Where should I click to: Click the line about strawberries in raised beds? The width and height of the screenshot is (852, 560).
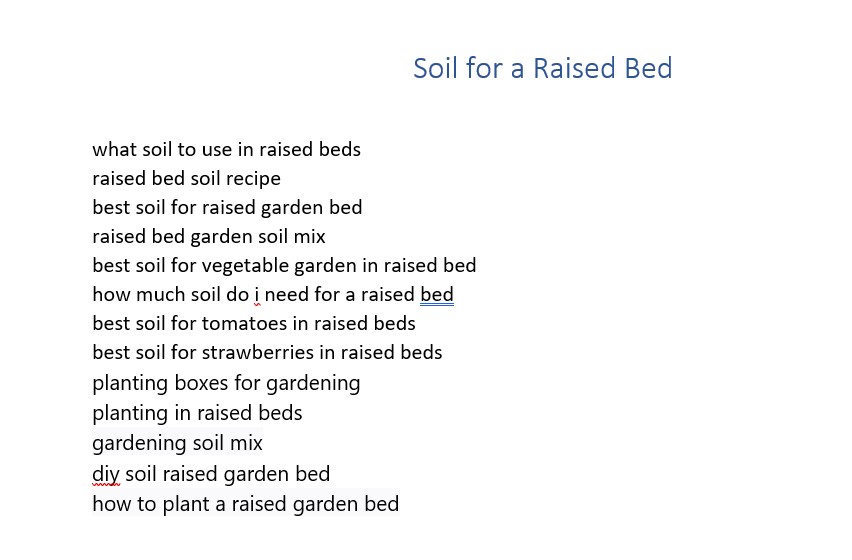(267, 353)
